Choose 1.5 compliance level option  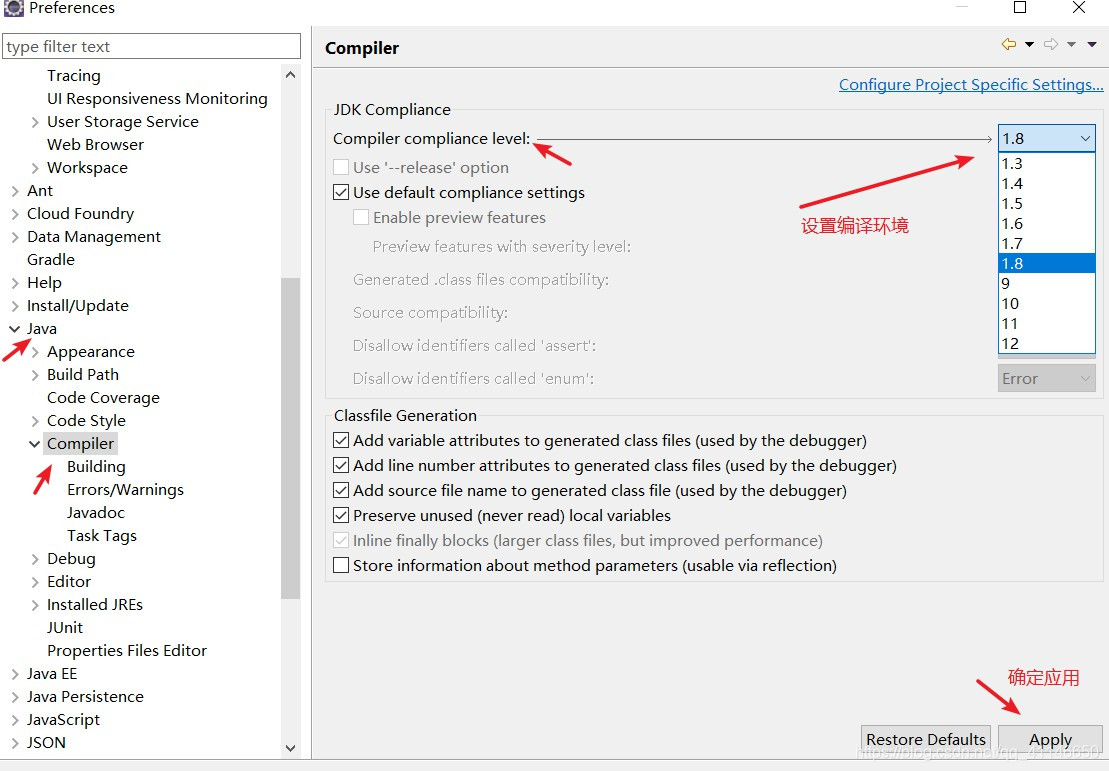(1047, 203)
